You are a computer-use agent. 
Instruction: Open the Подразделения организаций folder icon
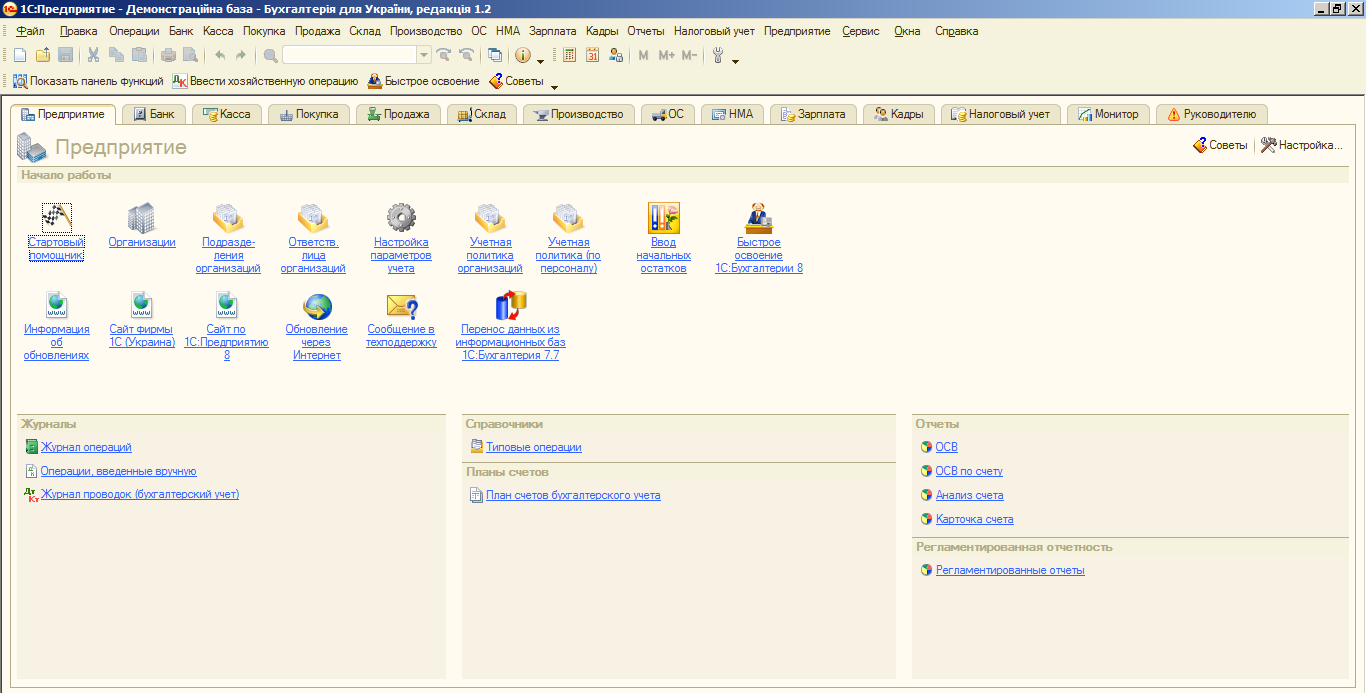[x=228, y=217]
